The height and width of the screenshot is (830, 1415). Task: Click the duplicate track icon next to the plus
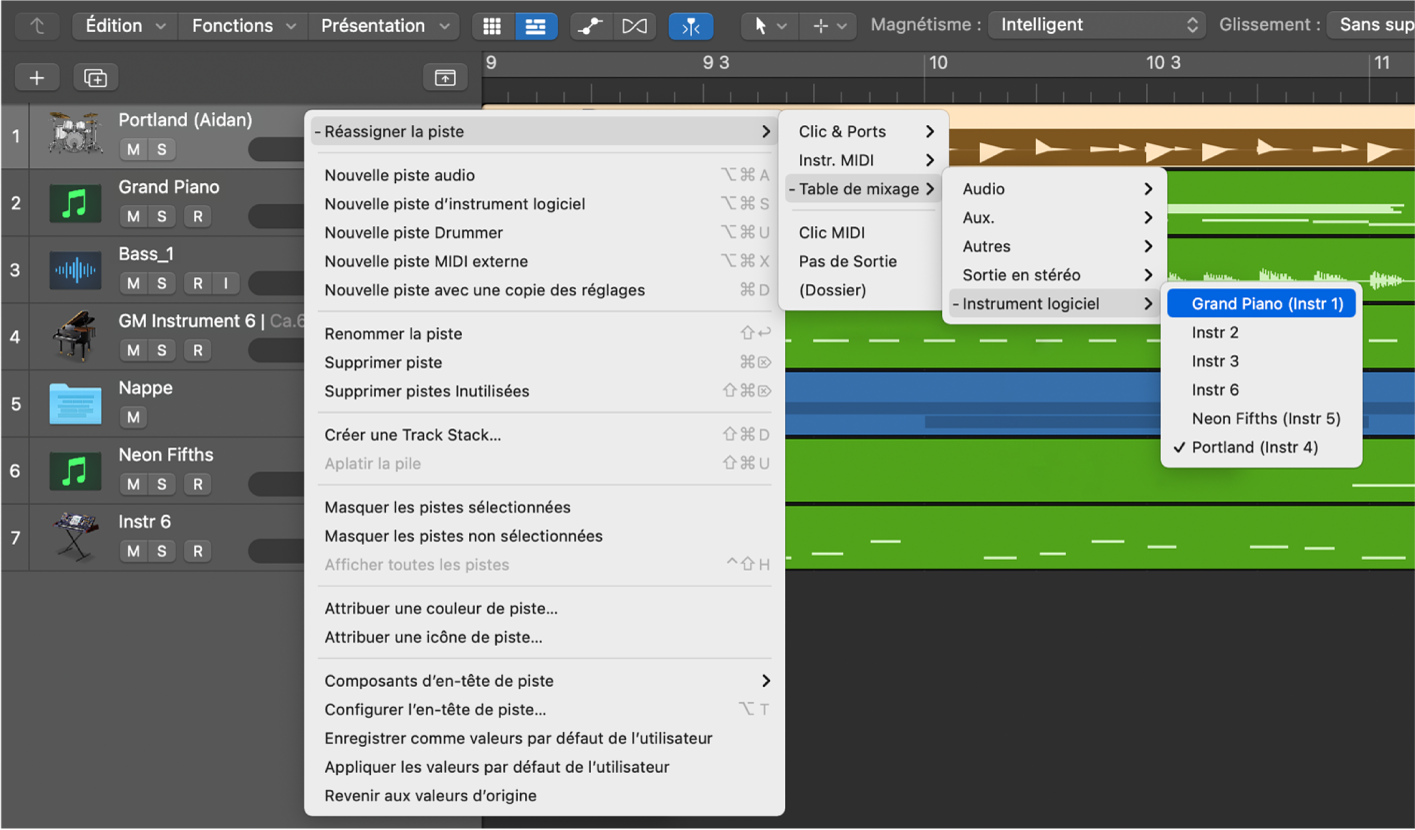point(95,77)
